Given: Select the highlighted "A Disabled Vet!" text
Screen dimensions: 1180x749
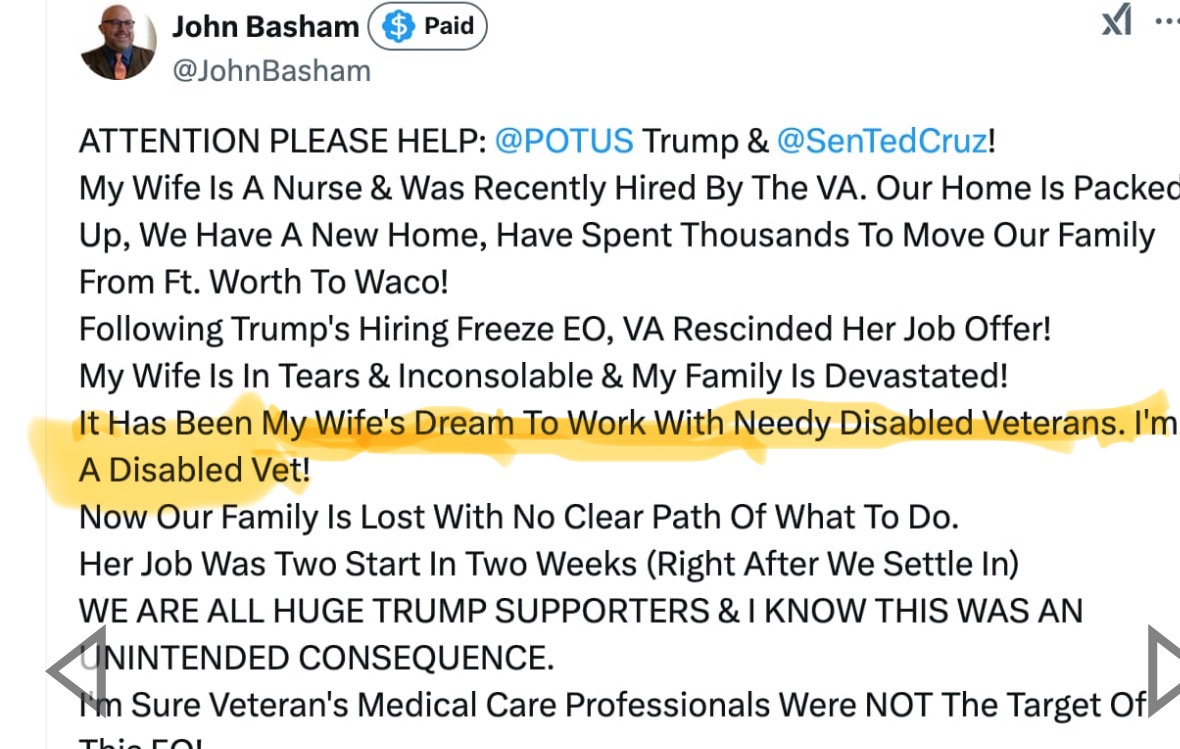Looking at the screenshot, I should (x=195, y=470).
